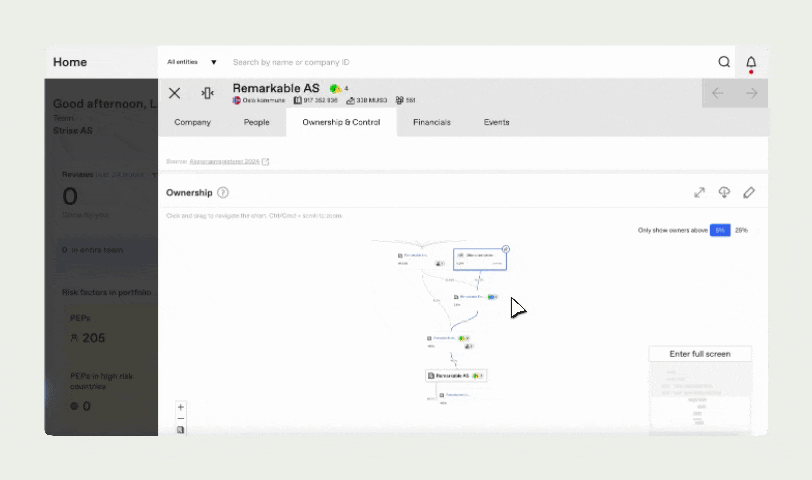Click the risk flag badge beside Remarkable AS title
The height and width of the screenshot is (480, 812).
336,89
